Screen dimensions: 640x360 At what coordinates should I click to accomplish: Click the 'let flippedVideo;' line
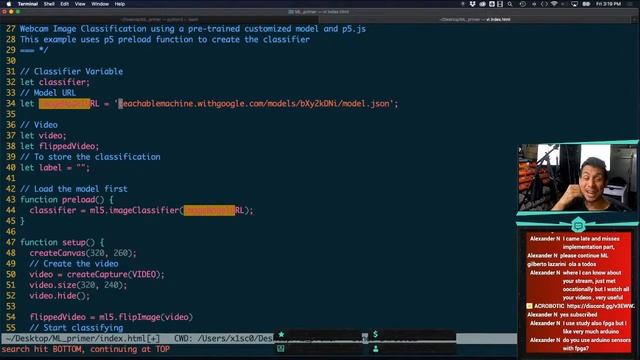click(60, 146)
